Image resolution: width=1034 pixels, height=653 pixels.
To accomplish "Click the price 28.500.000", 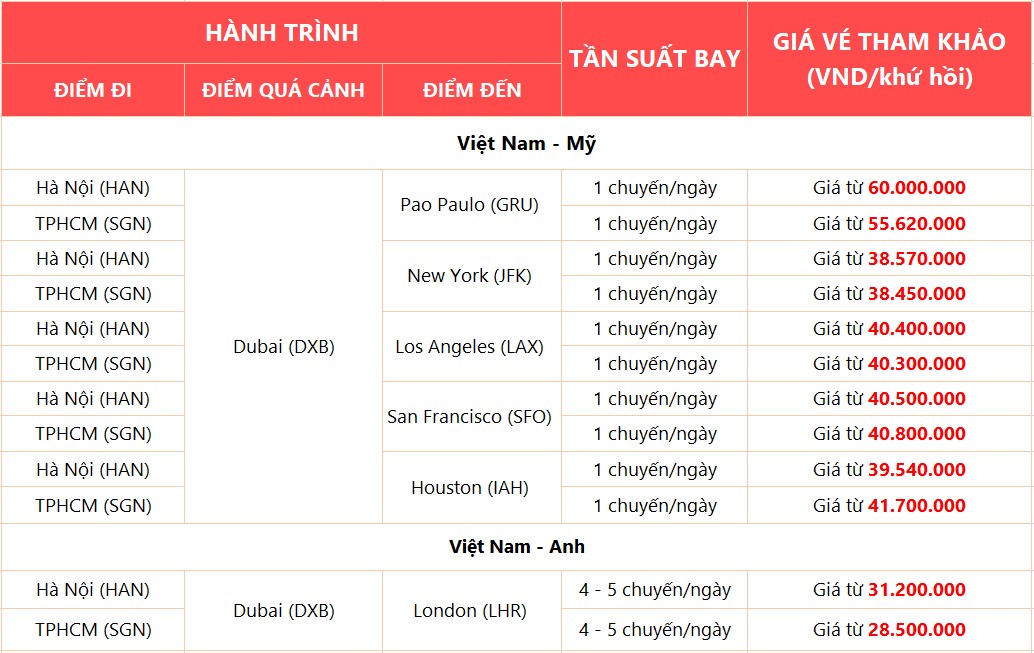I will click(x=917, y=630).
